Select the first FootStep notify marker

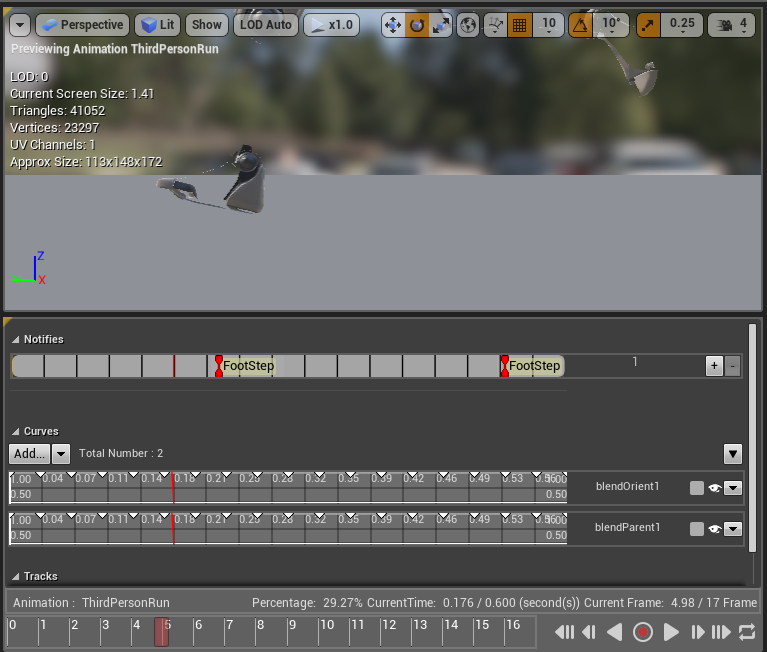[219, 366]
